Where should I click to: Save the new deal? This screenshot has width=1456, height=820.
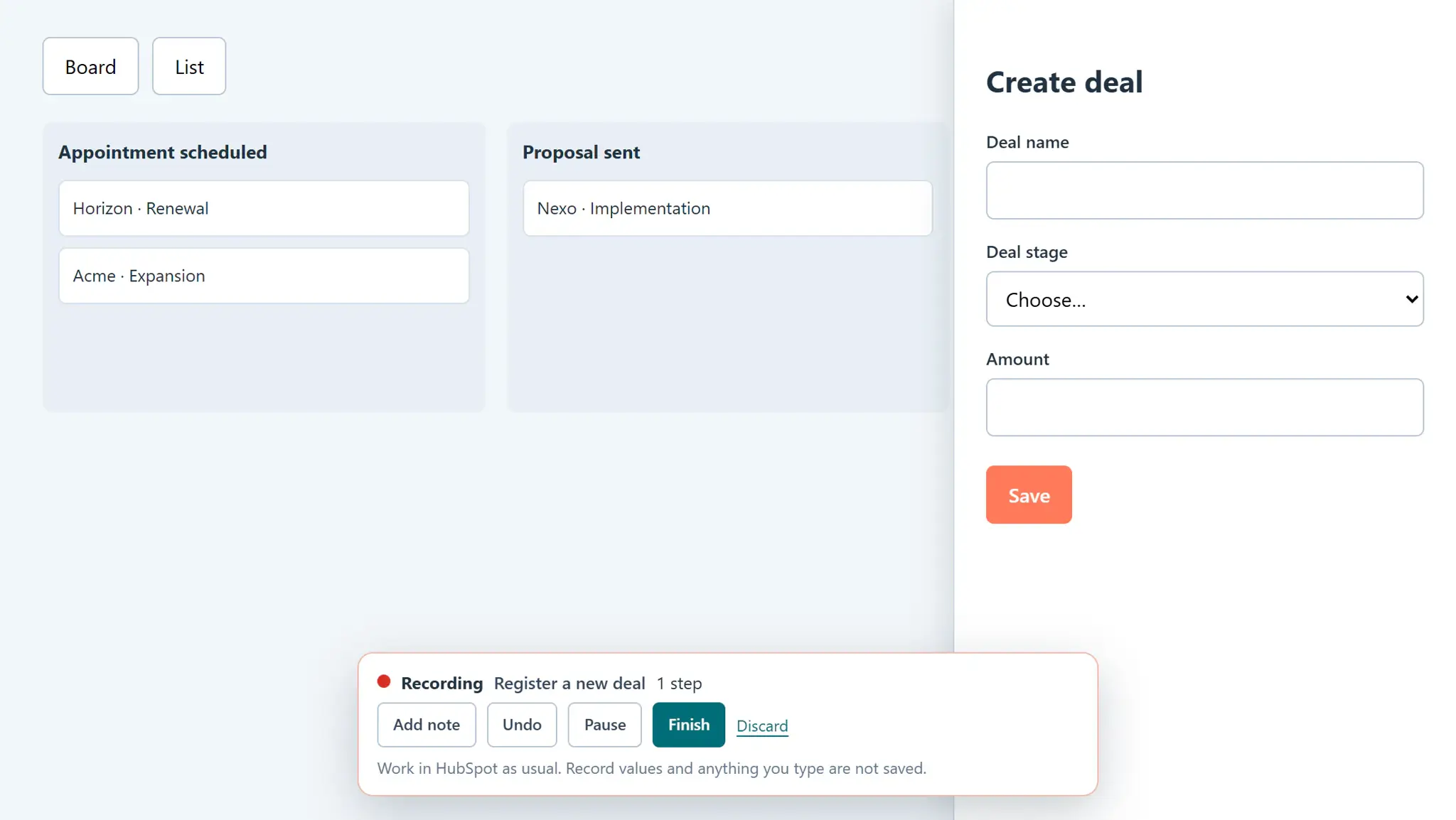click(x=1029, y=495)
